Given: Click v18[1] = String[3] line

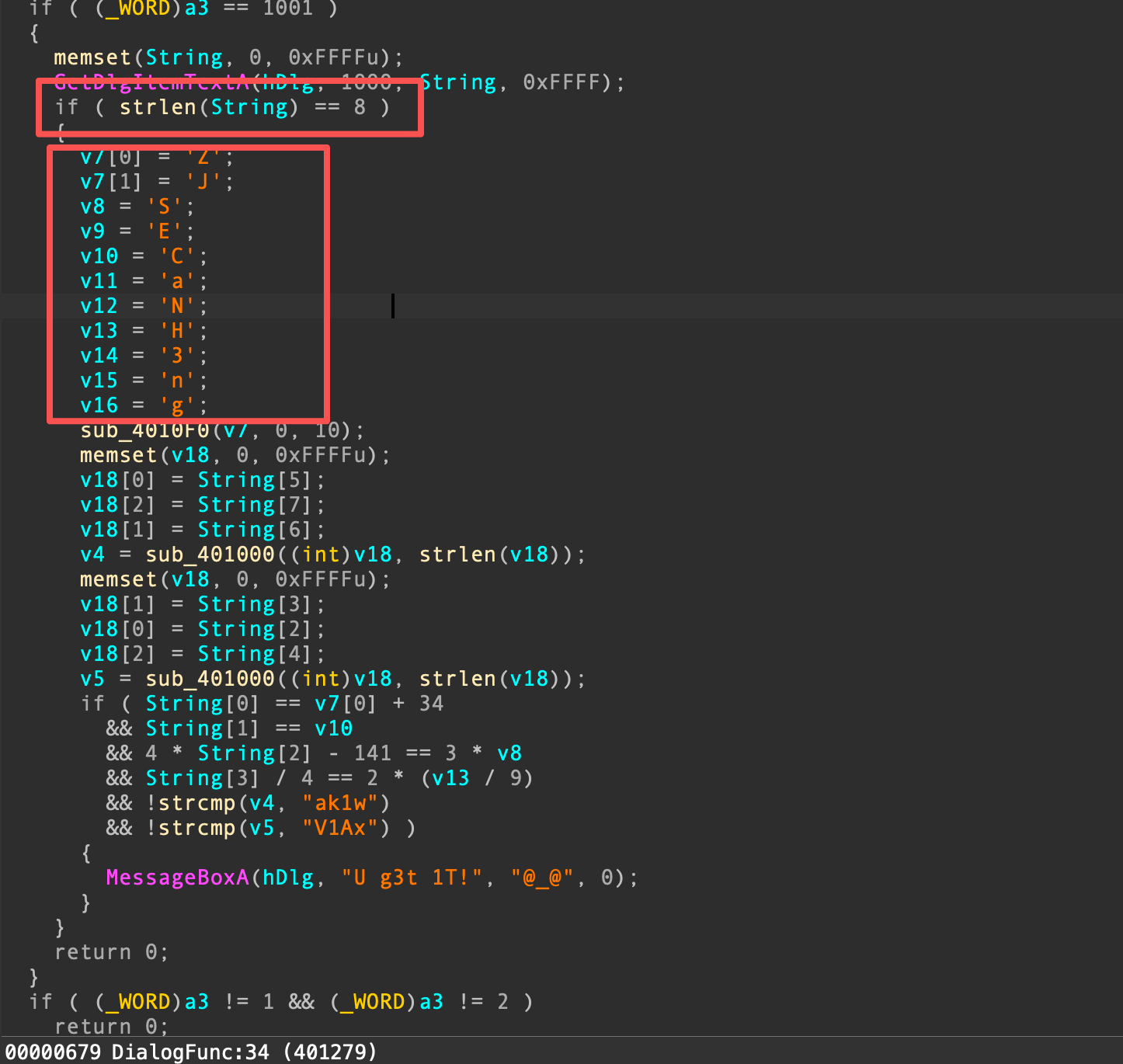Looking at the screenshot, I should tap(202, 604).
